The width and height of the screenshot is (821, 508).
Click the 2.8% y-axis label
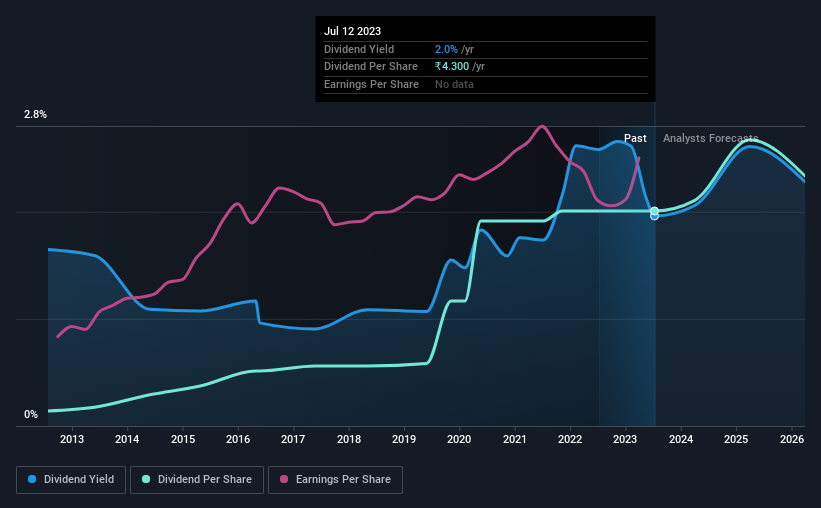[36, 115]
